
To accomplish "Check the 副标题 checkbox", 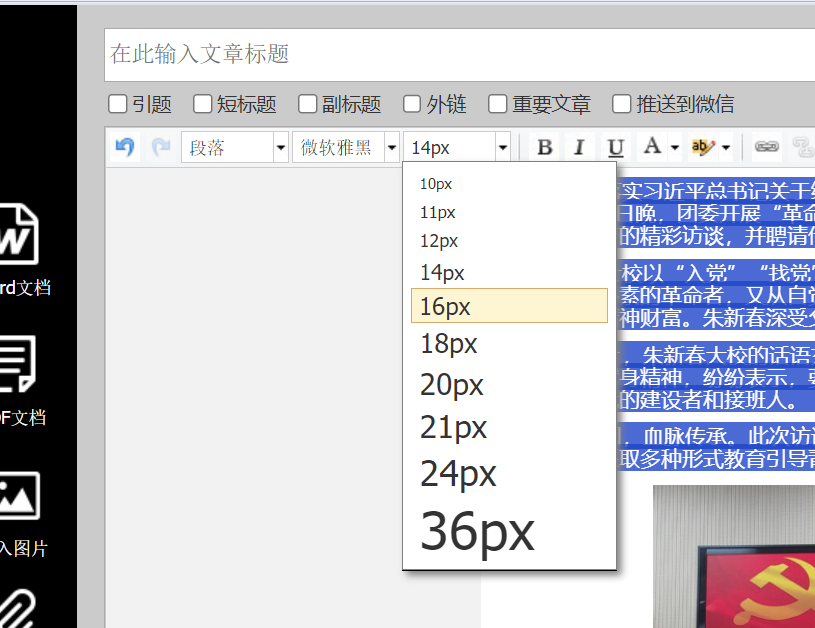I will click(x=307, y=104).
